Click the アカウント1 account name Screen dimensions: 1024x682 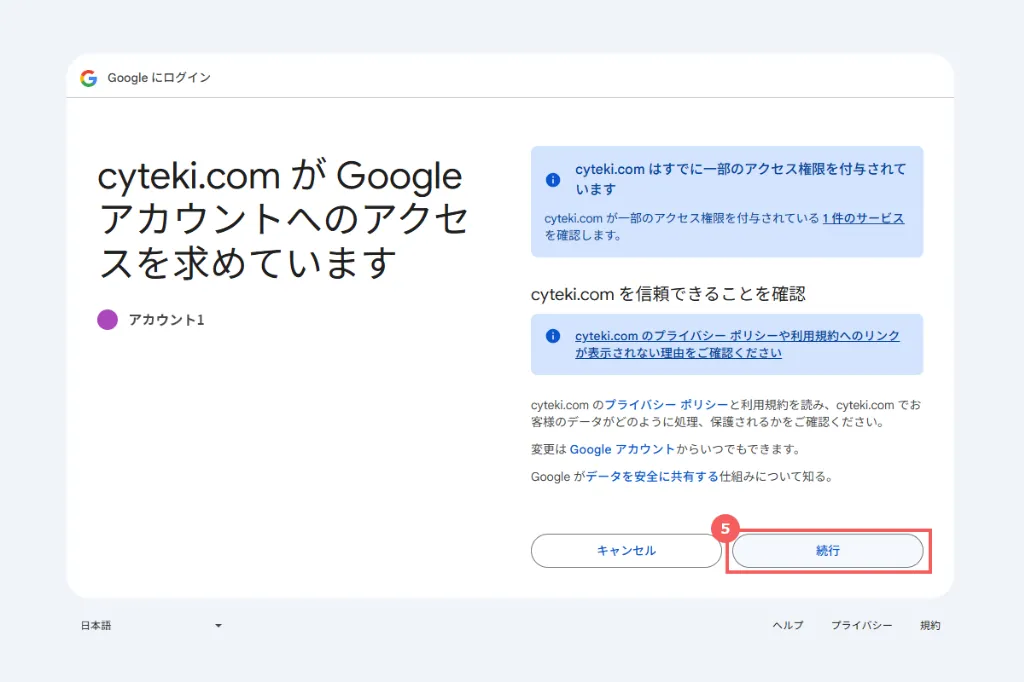(167, 320)
